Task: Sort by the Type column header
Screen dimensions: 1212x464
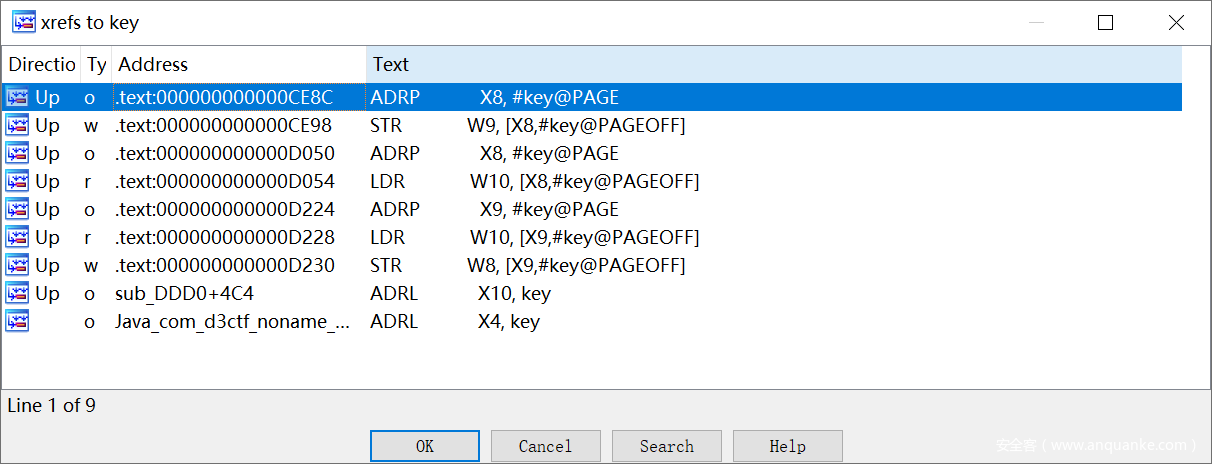Action: 96,64
